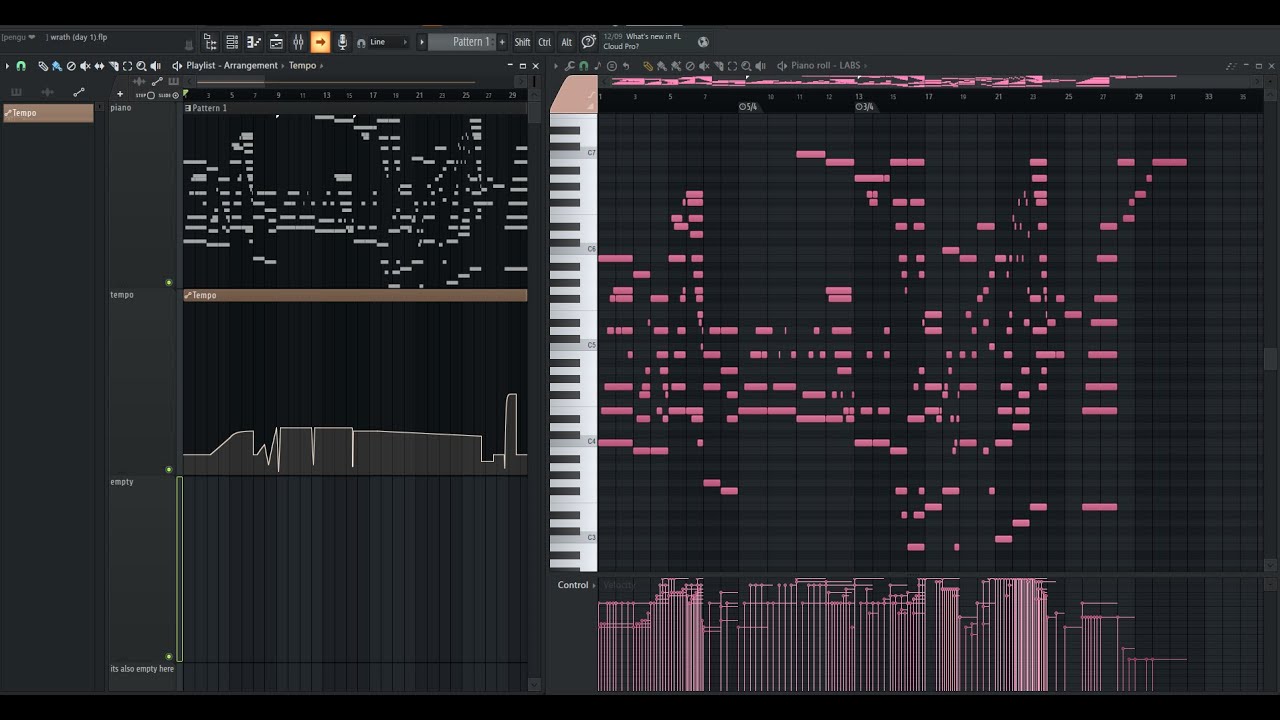Click the 5/4 time signature marker
Viewport: 1280px width, 720px height.
coord(748,107)
